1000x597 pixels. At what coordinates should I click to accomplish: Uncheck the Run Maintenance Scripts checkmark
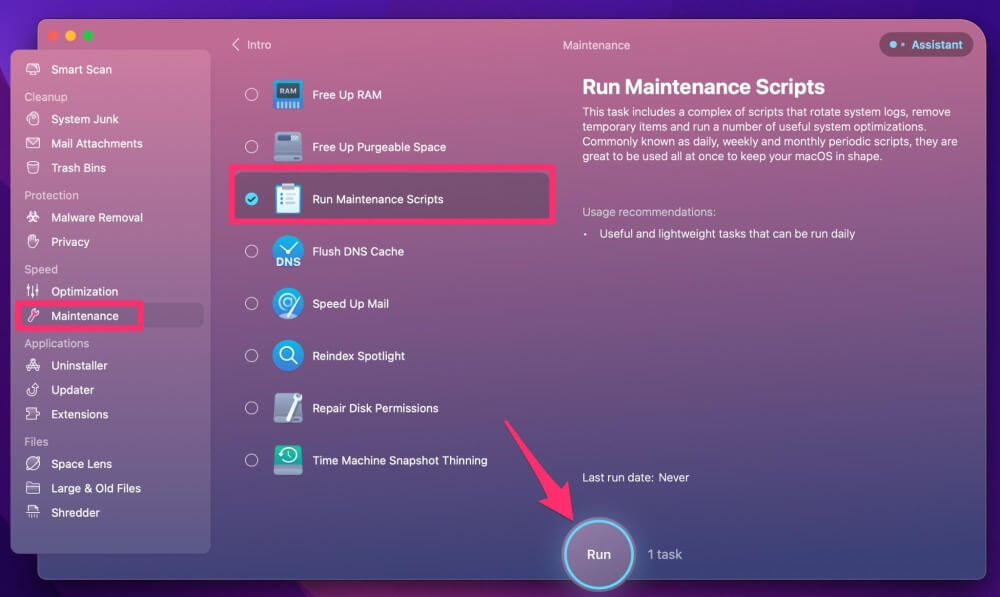[251, 199]
